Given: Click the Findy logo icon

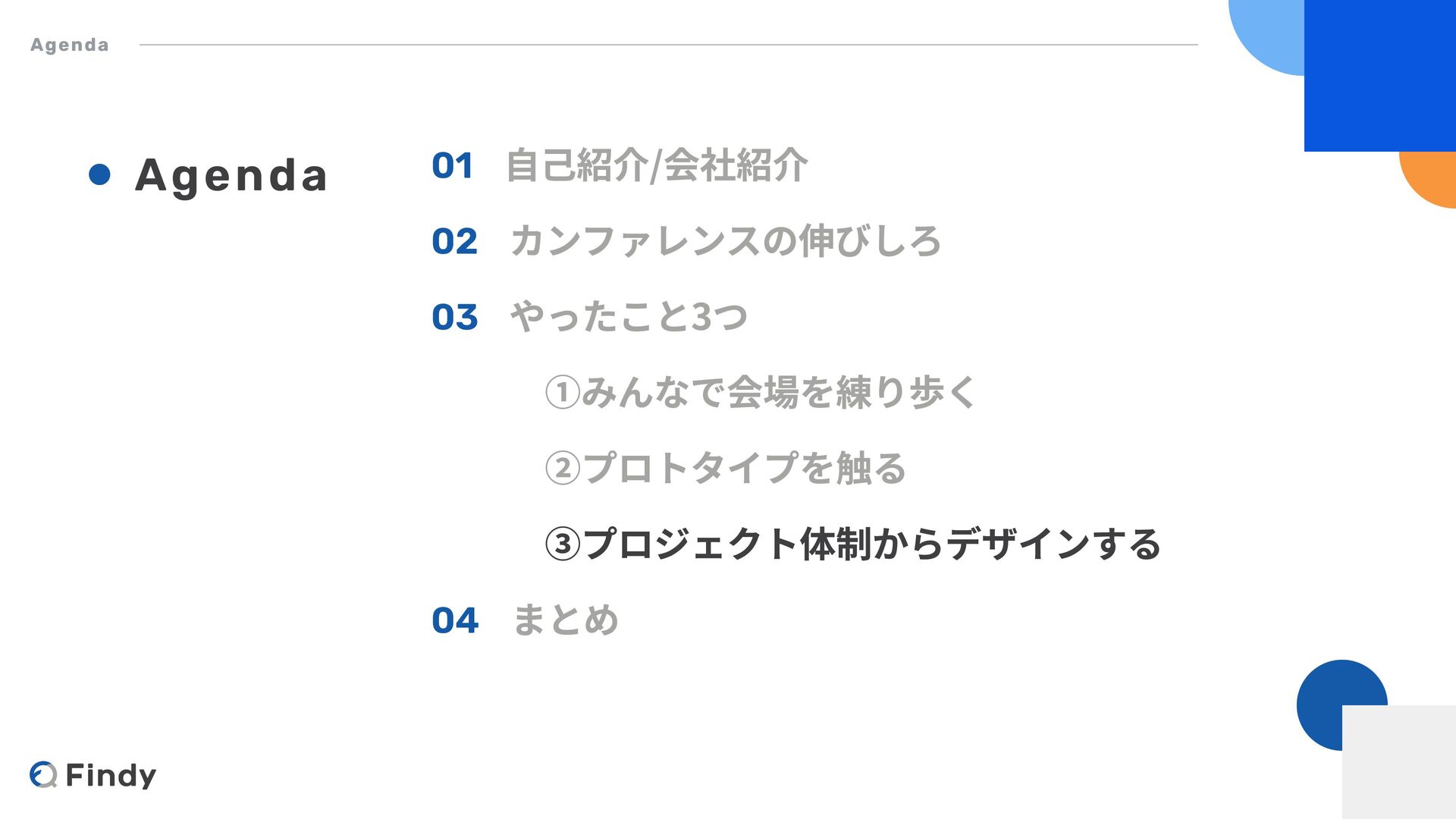Looking at the screenshot, I should coord(43,774).
